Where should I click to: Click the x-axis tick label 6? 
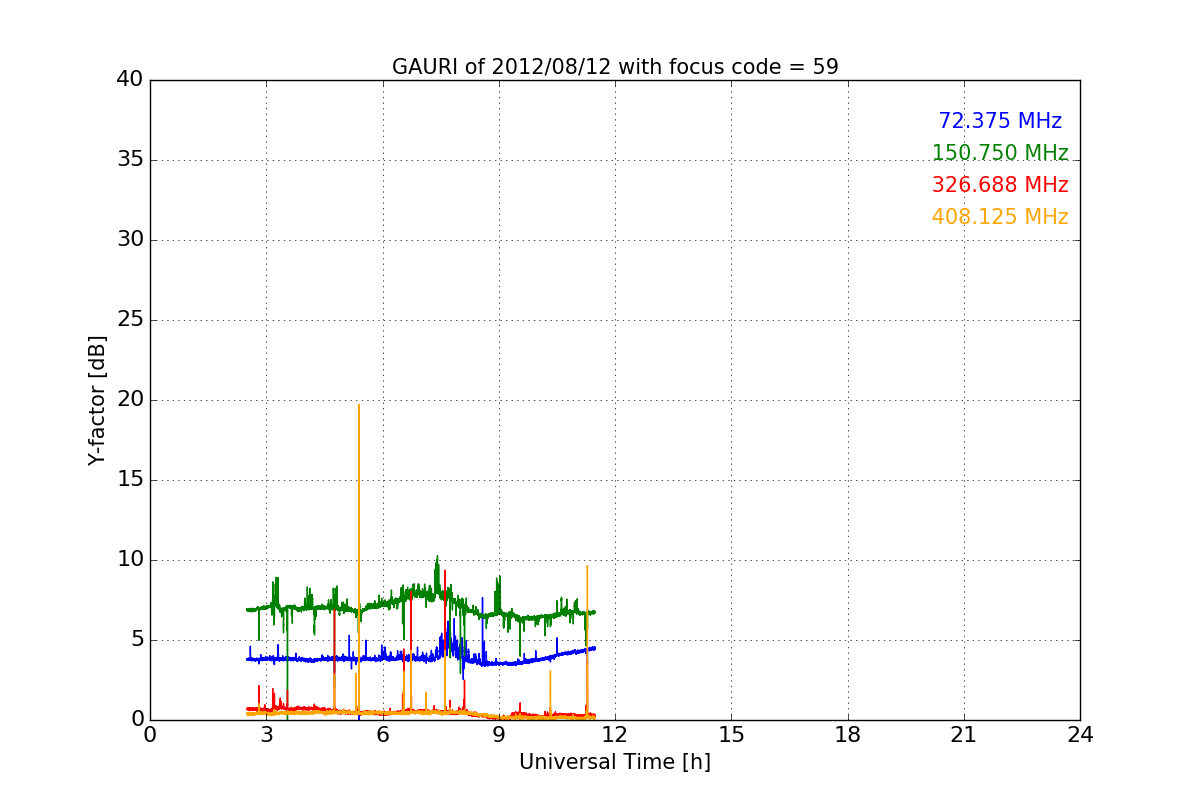383,735
